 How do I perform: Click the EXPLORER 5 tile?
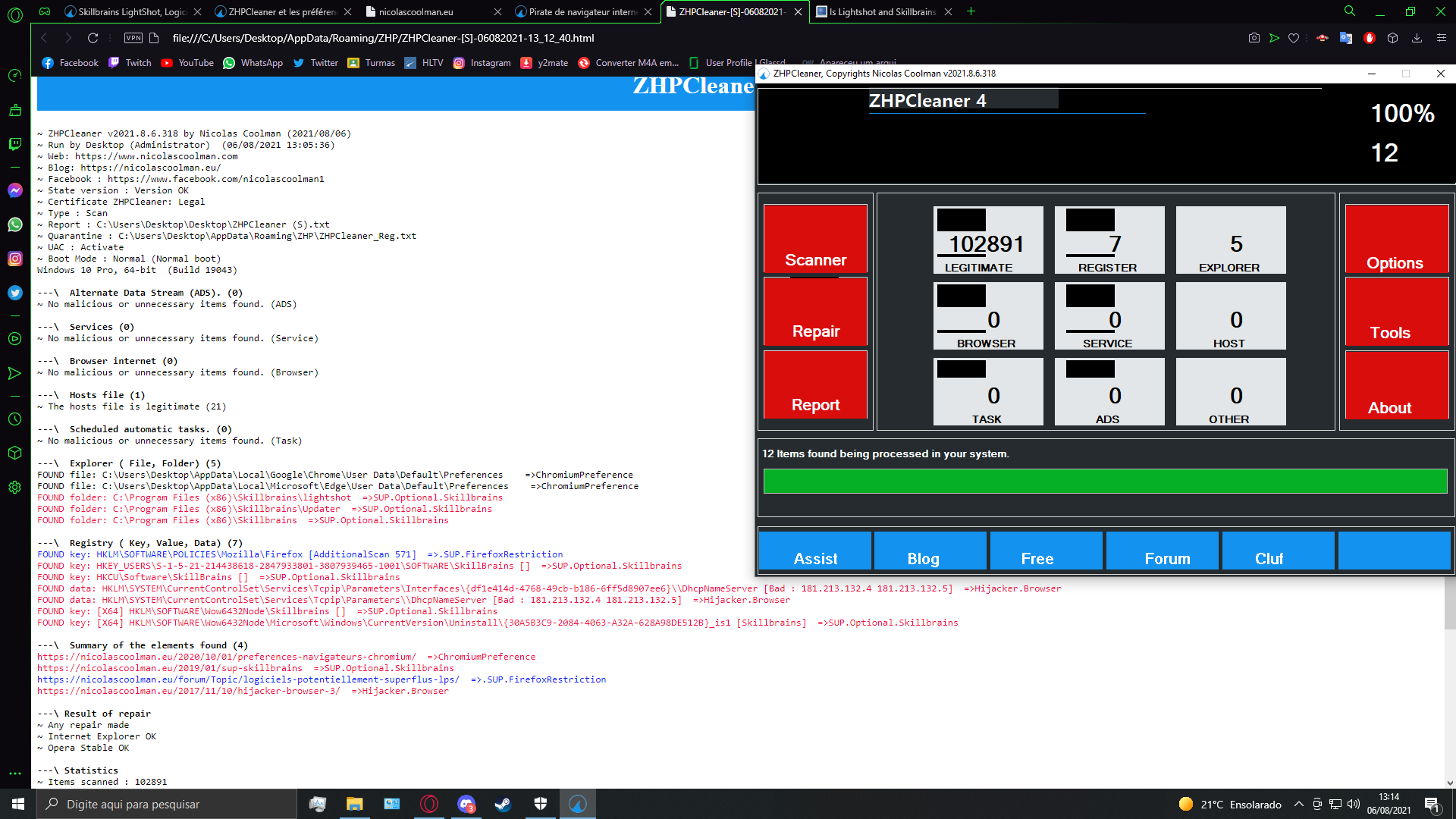coord(1231,240)
